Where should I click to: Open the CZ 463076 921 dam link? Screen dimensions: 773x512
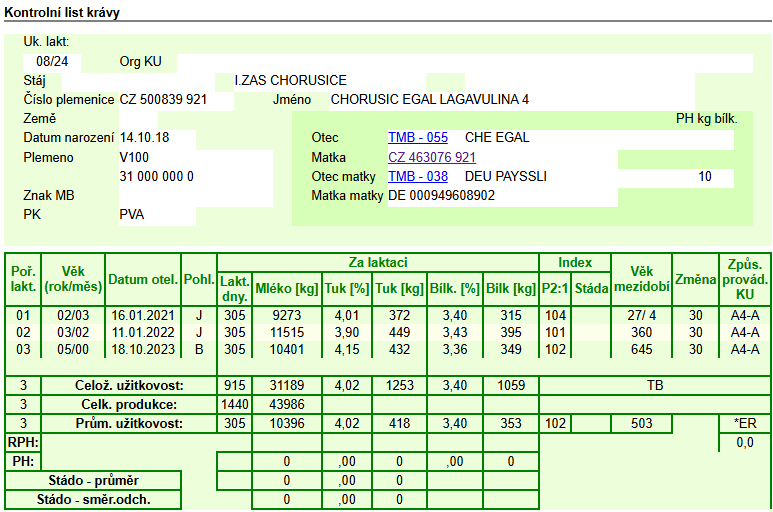[x=432, y=157]
